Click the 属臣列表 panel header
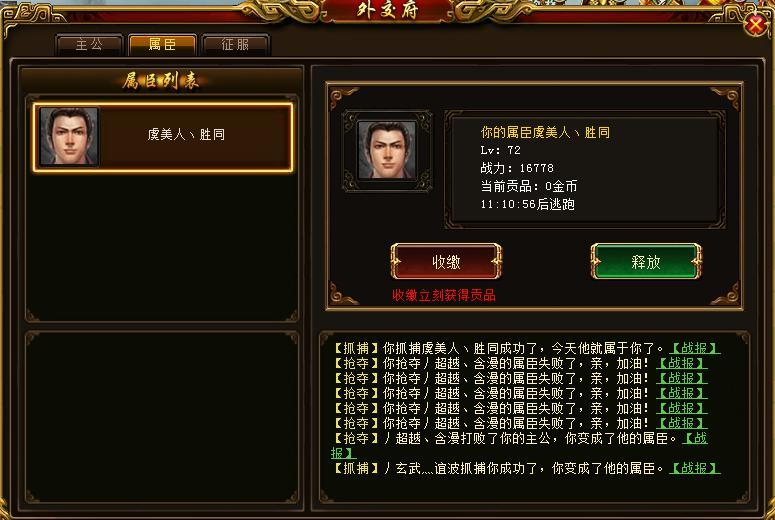Viewport: 775px width, 520px height. point(161,80)
